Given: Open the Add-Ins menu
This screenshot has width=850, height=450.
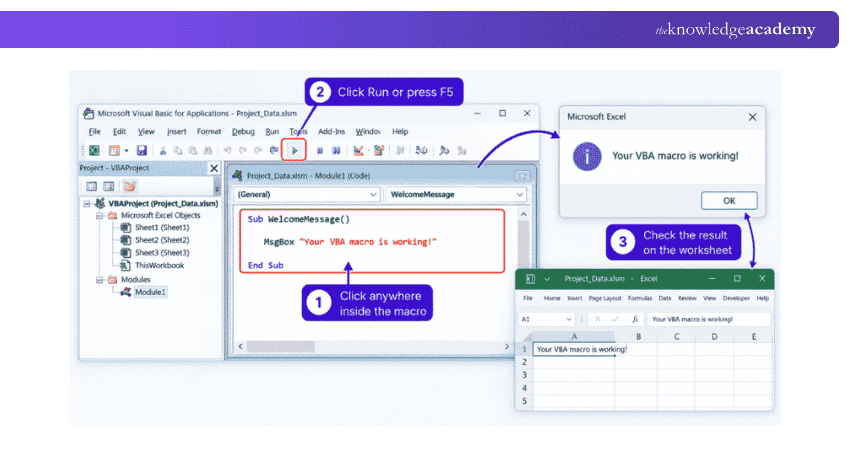Looking at the screenshot, I should point(331,131).
